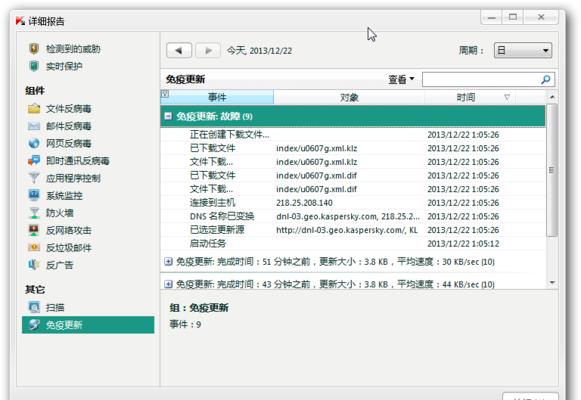The image size is (581, 400).
Task: Open the 检测到的威胁 shield icon
Action: [x=34, y=49]
